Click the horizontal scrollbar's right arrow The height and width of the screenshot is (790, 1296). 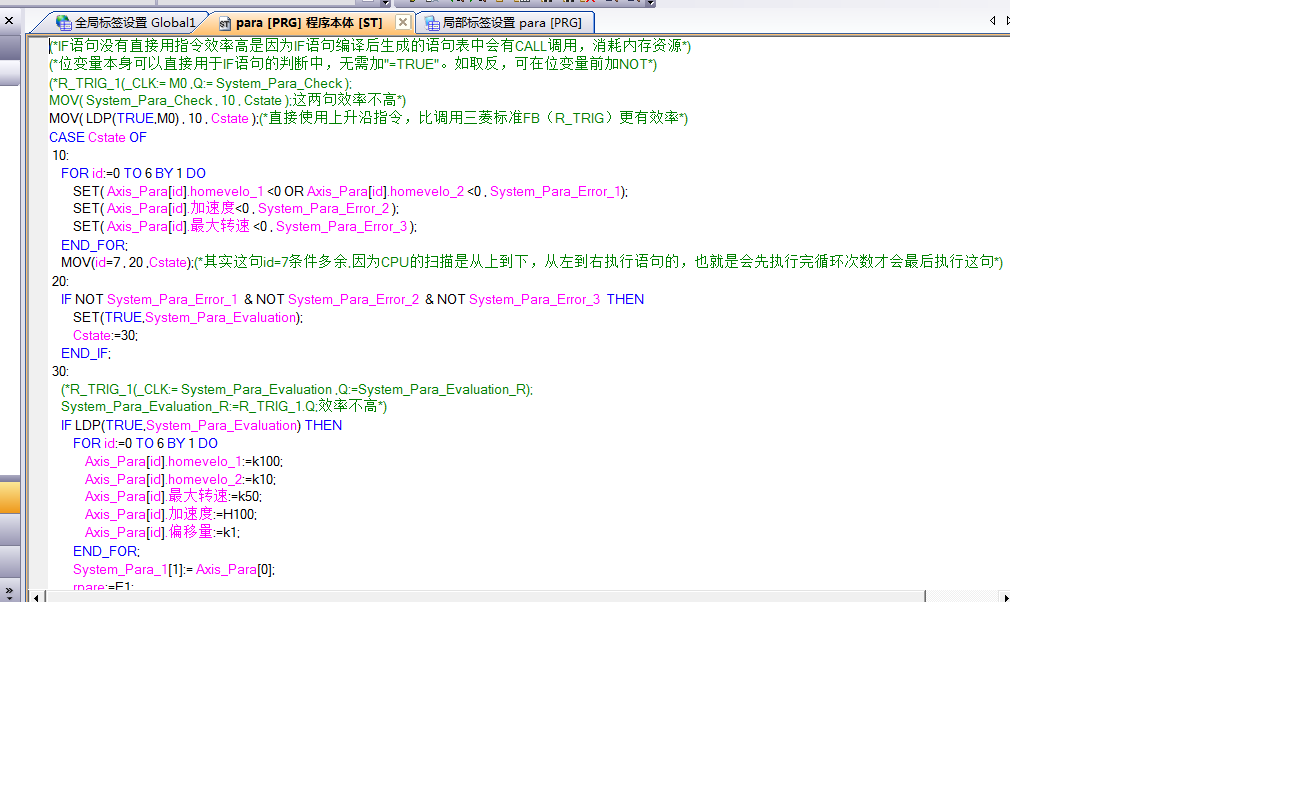(x=1005, y=597)
